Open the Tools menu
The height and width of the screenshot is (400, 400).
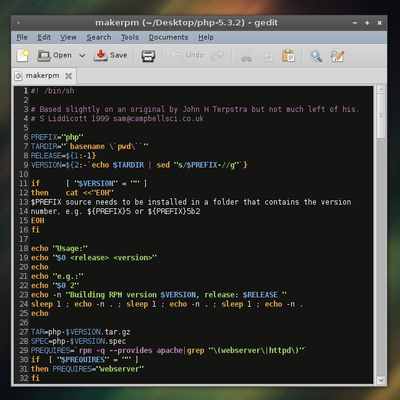pos(130,37)
